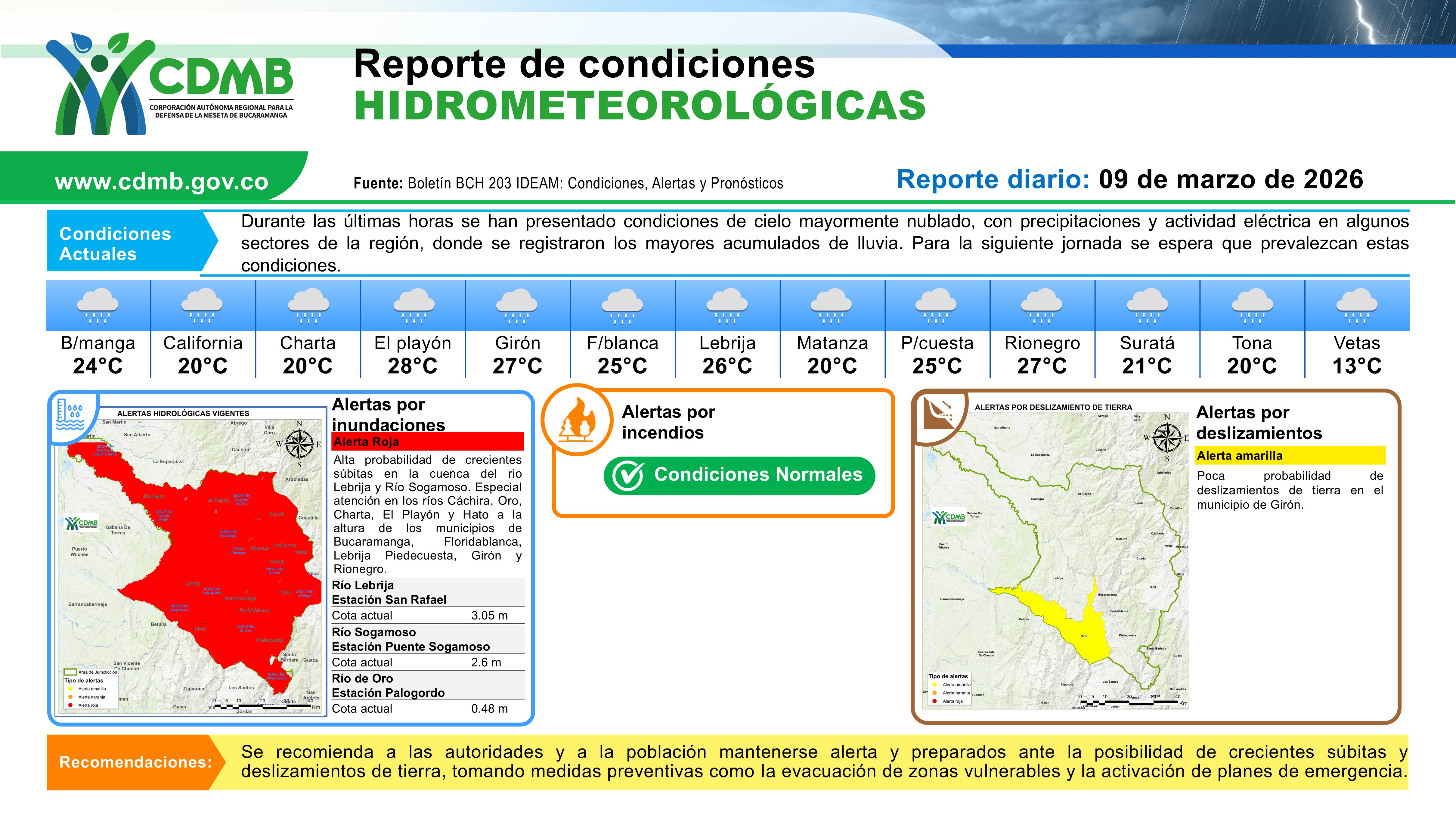
Task: Click the Río Lebrija San Rafael cota value
Action: 489,616
